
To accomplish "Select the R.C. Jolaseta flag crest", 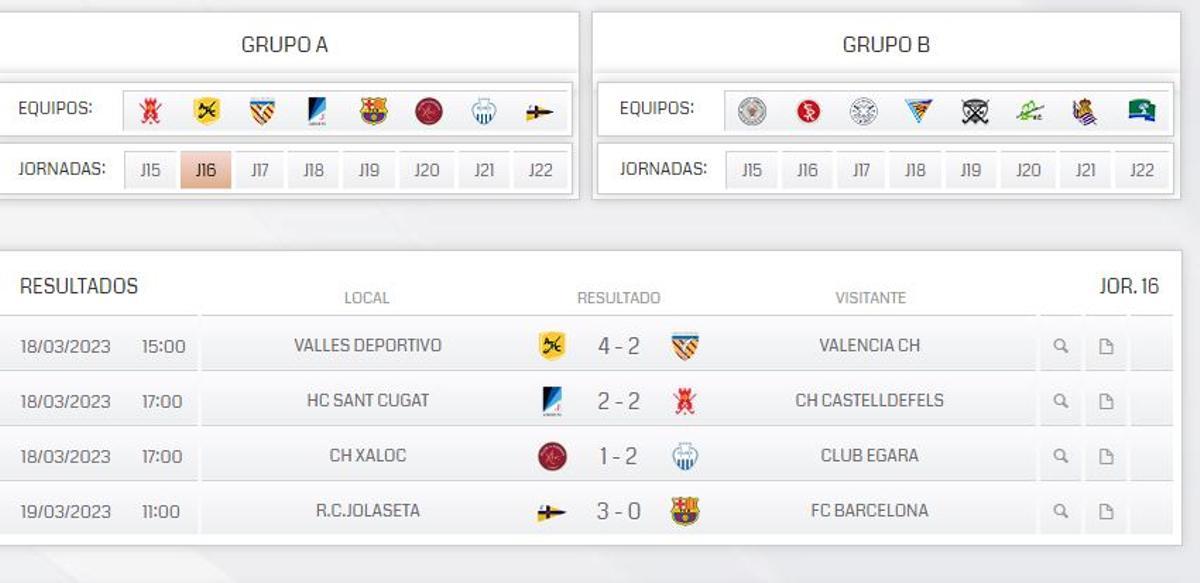I will pyautogui.click(x=540, y=111).
